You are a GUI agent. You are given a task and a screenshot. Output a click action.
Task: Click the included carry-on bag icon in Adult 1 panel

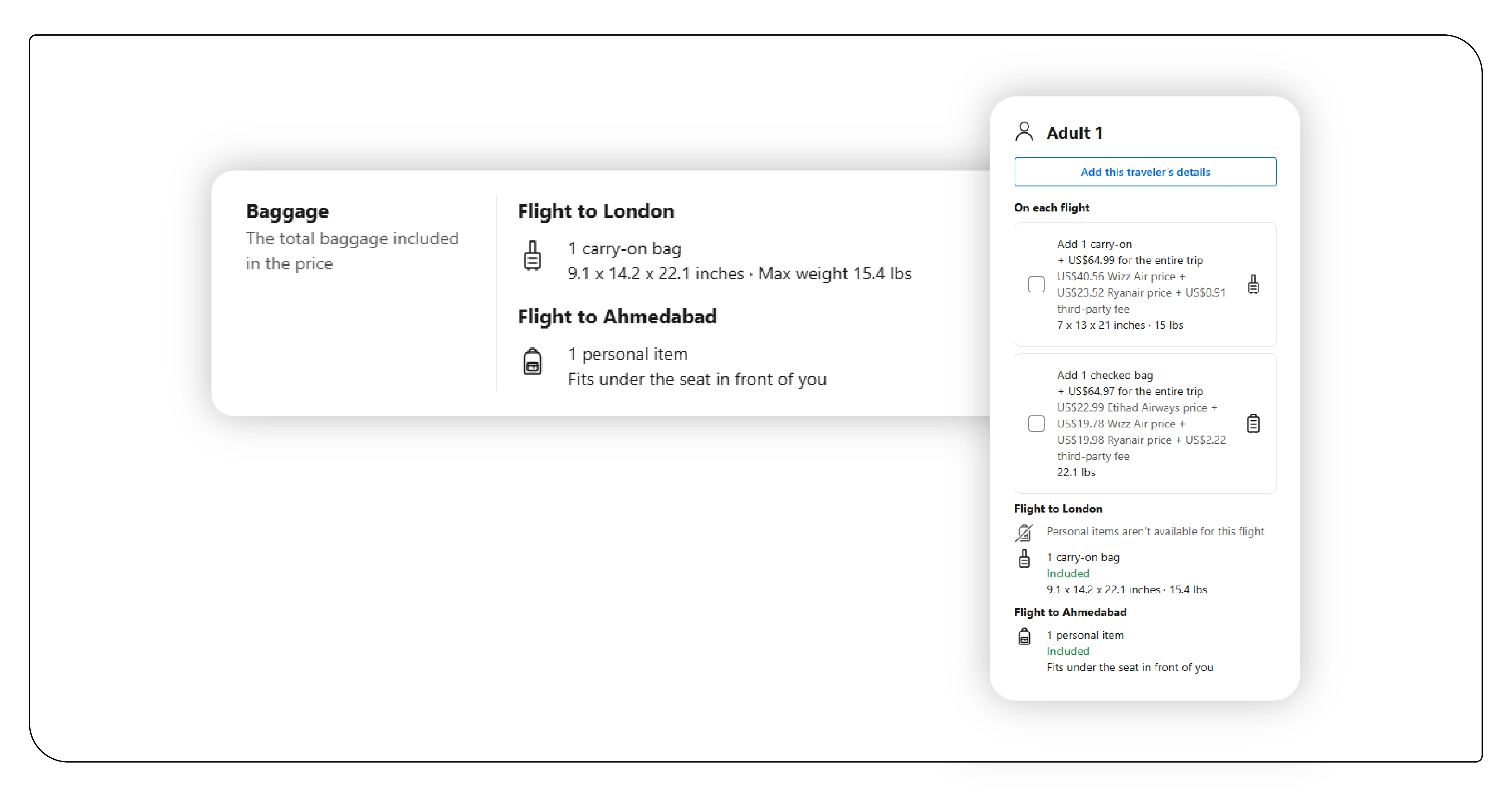point(1024,559)
